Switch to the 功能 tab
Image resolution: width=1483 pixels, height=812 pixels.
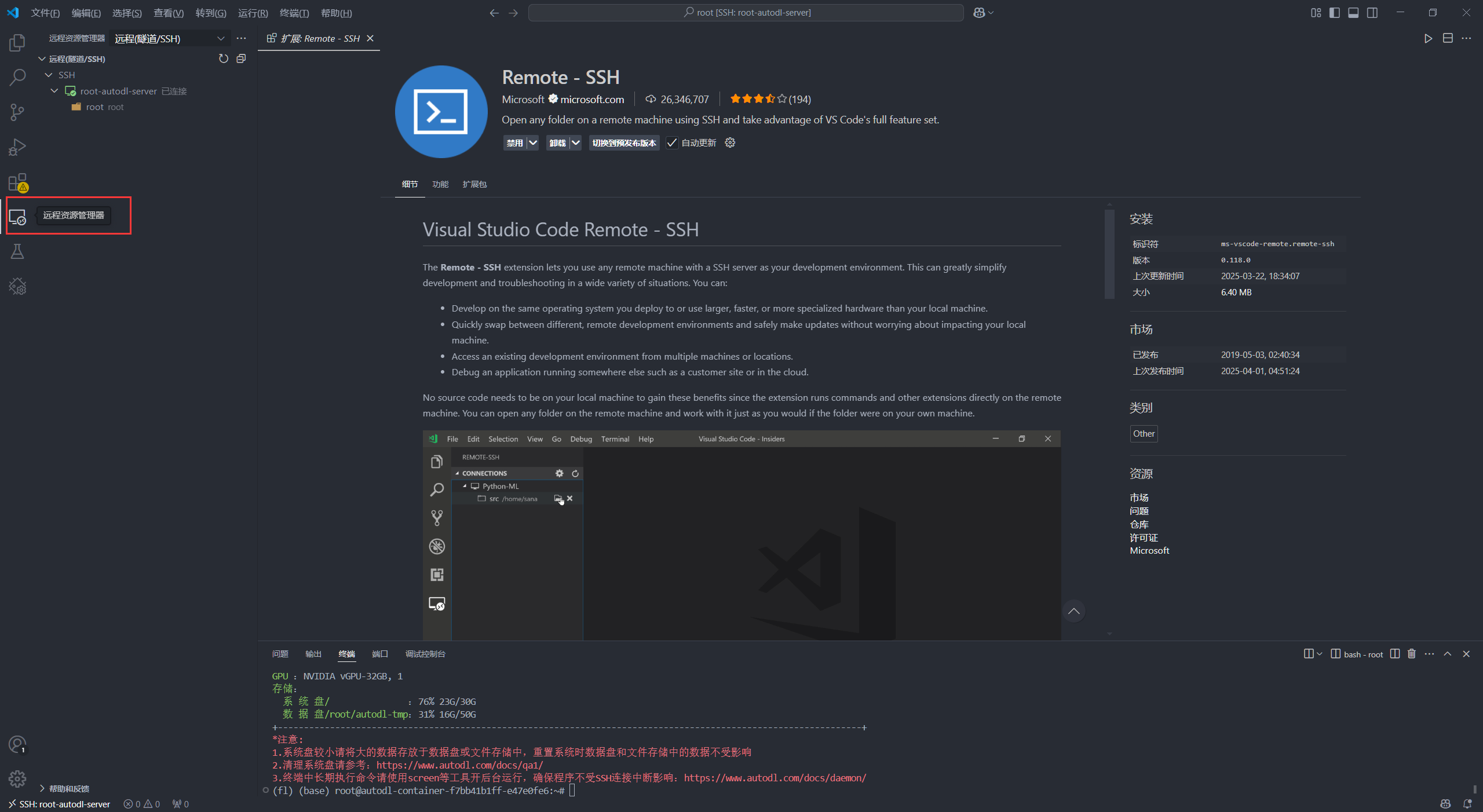pos(440,184)
